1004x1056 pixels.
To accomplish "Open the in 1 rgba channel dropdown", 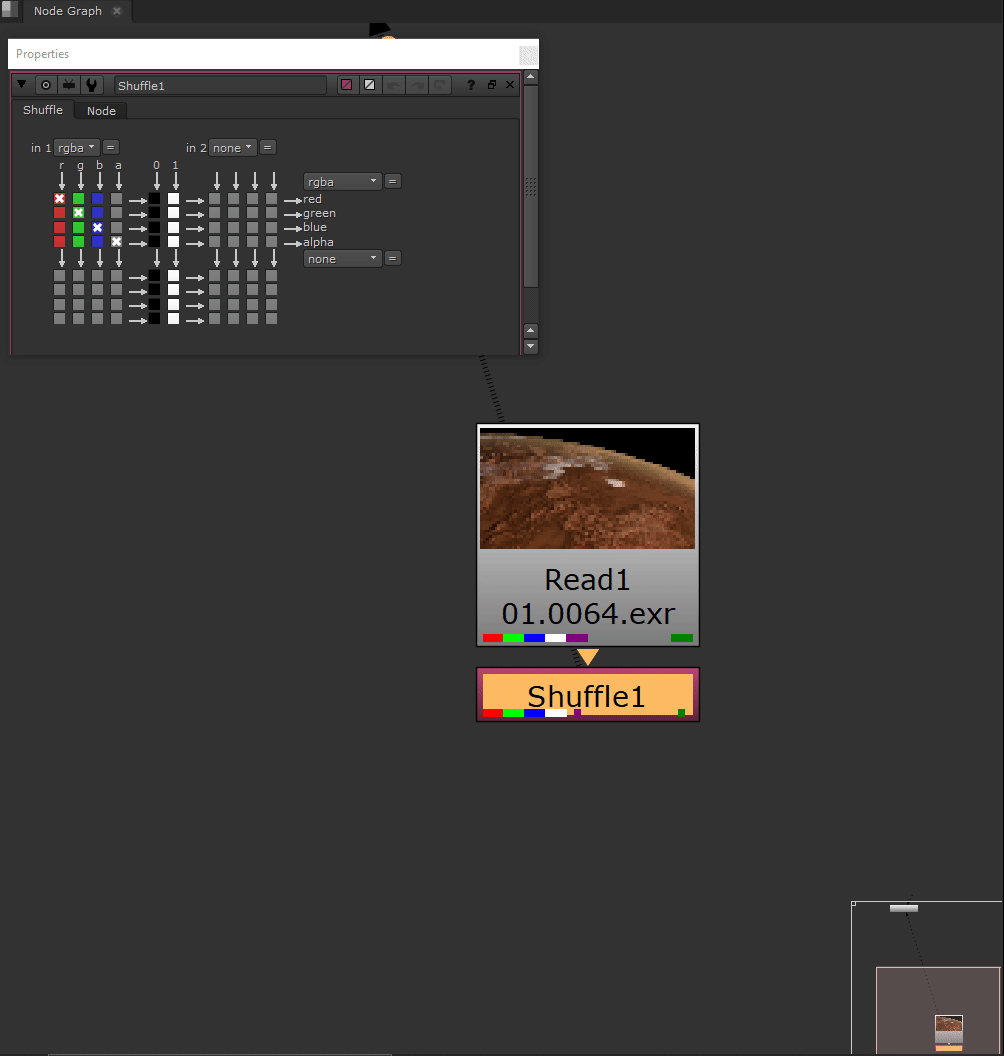I will pyautogui.click(x=77, y=147).
